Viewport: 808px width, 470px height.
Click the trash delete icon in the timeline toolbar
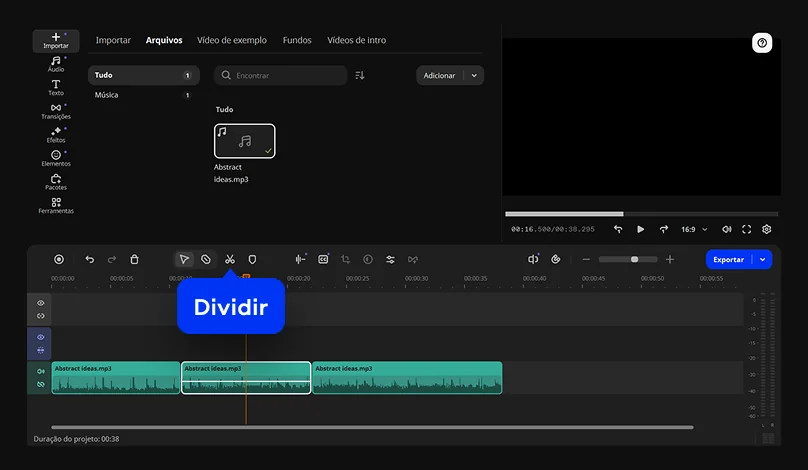coord(135,259)
